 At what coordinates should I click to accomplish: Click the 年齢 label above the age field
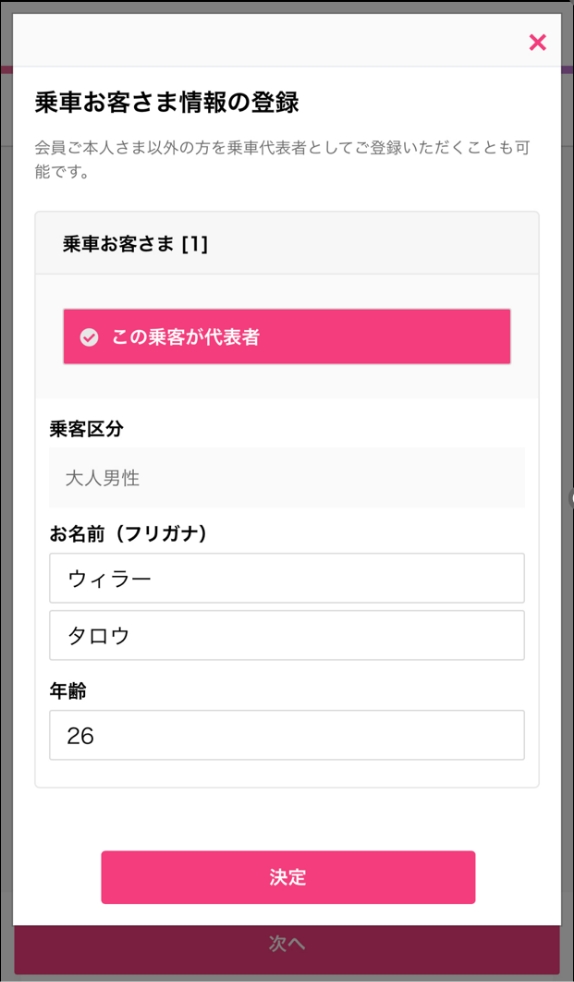click(x=68, y=691)
